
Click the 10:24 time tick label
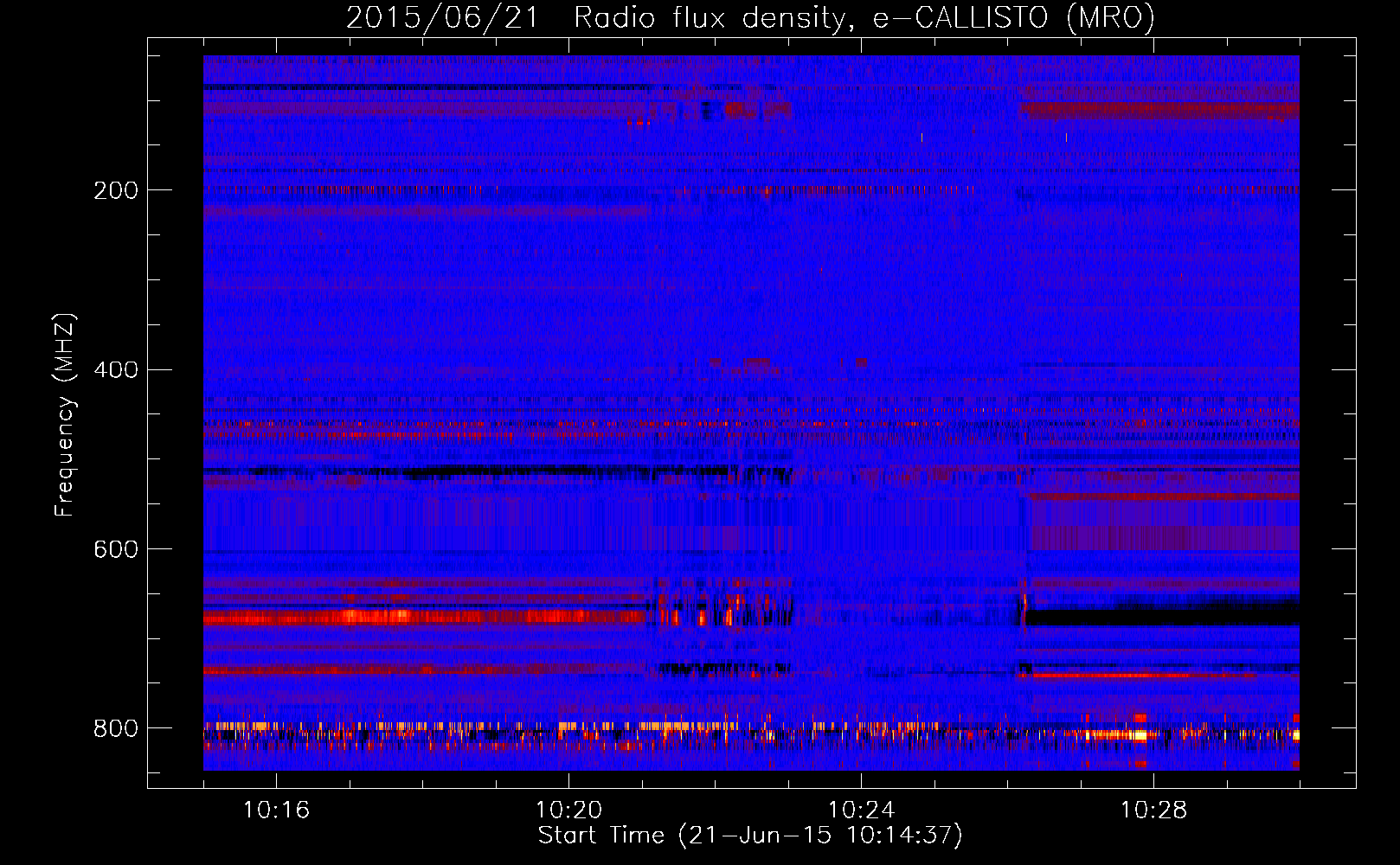click(861, 810)
